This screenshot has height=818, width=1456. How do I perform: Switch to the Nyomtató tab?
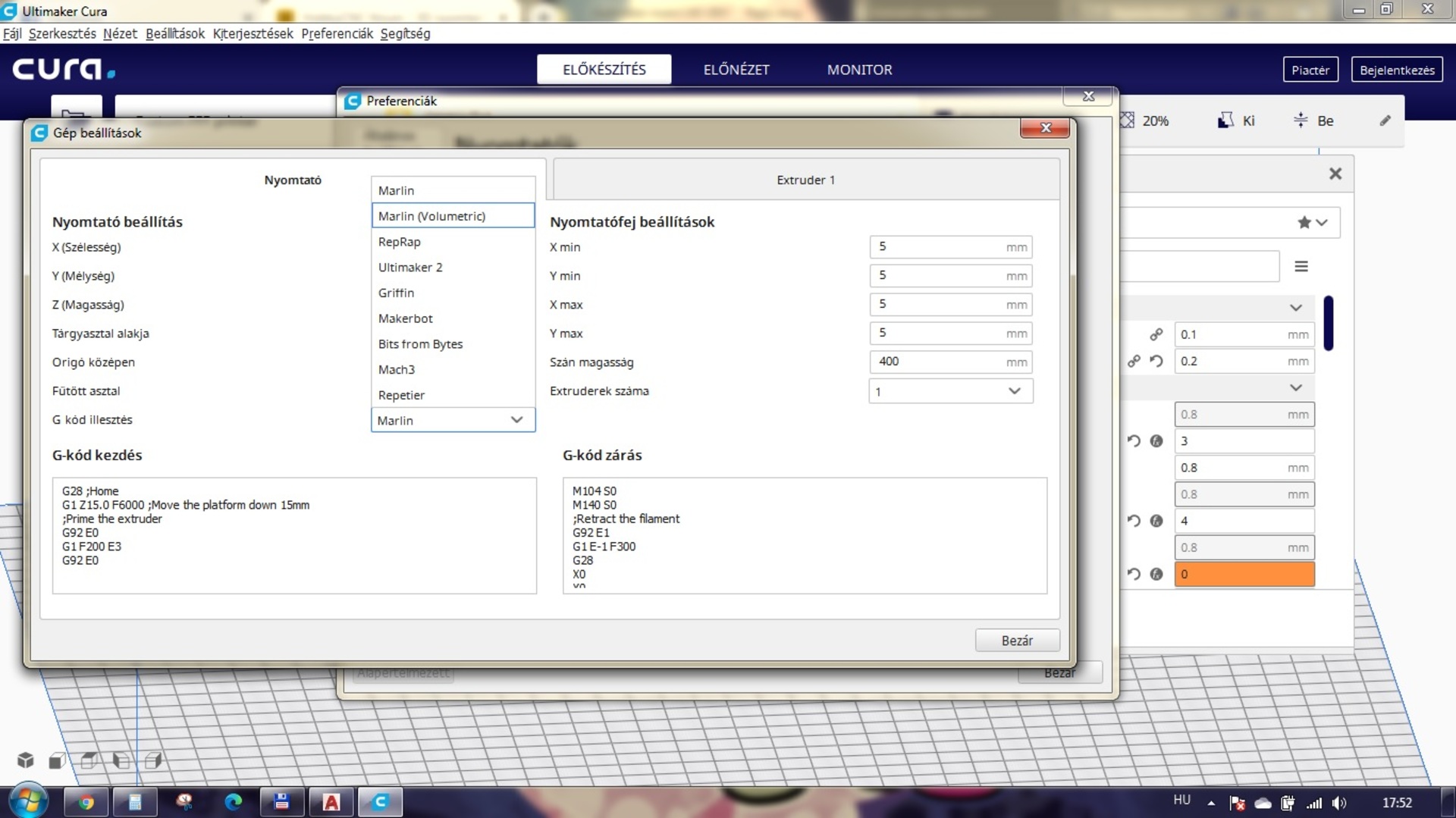(x=293, y=180)
